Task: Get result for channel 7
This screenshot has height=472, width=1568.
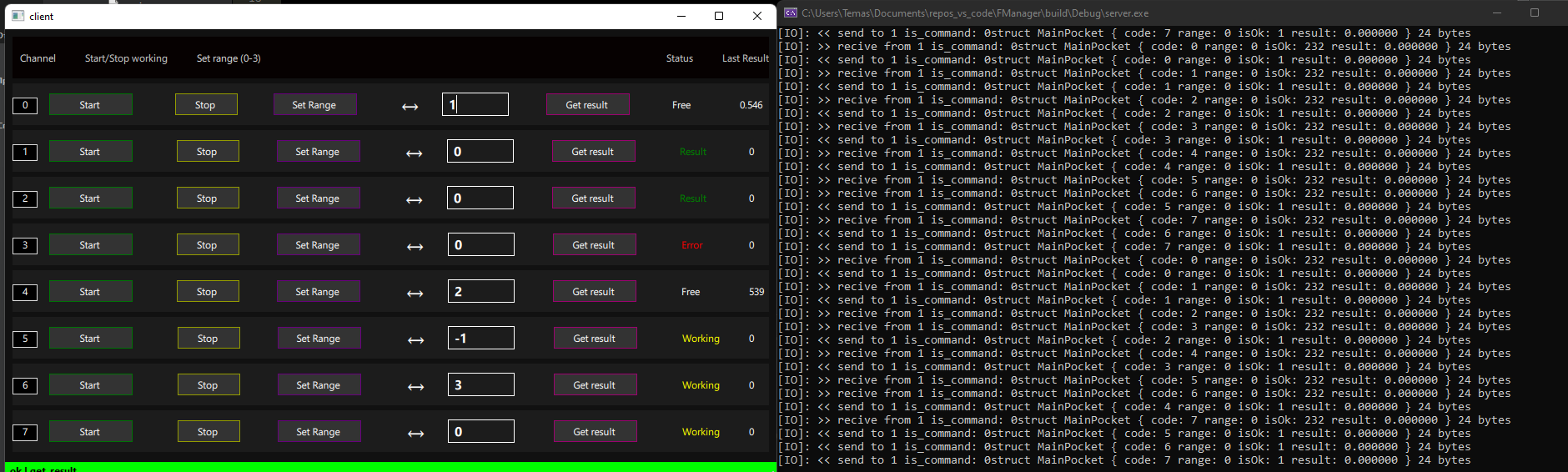Action: click(595, 431)
